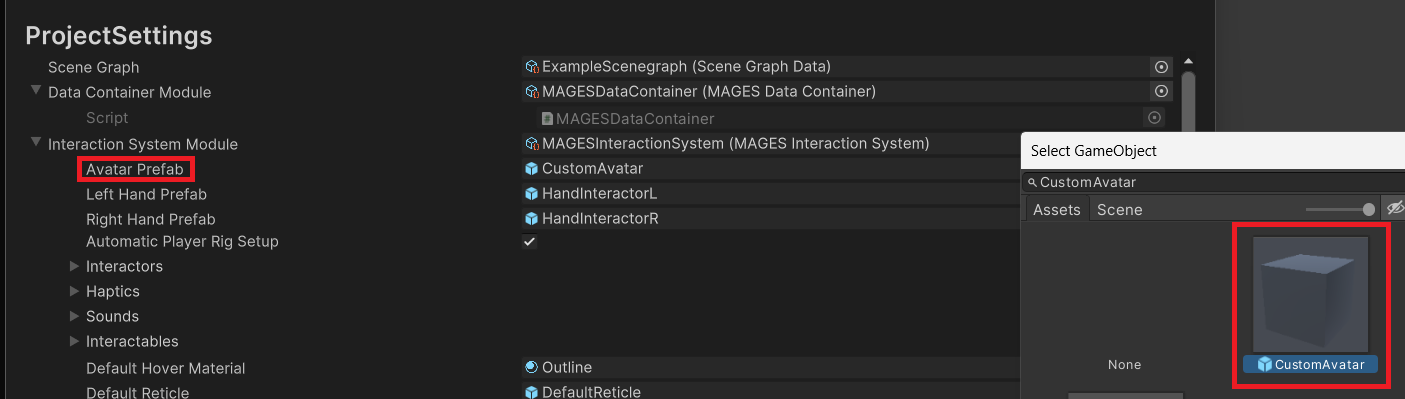Viewport: 1405px width, 399px height.
Task: Click the Default Reticle field value
Action: click(772, 392)
